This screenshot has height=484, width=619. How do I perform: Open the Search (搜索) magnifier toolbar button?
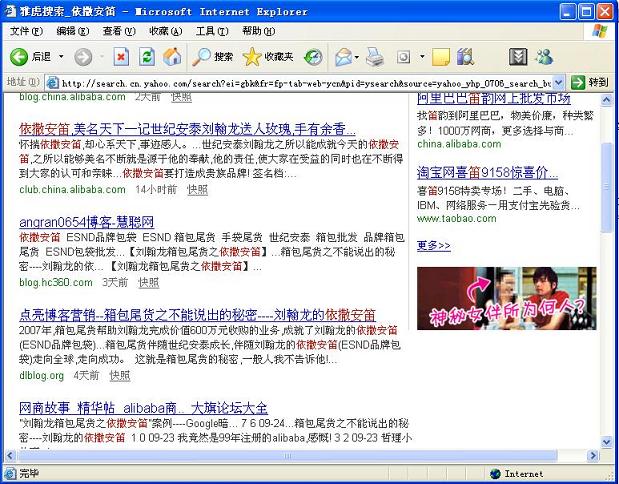(x=212, y=57)
